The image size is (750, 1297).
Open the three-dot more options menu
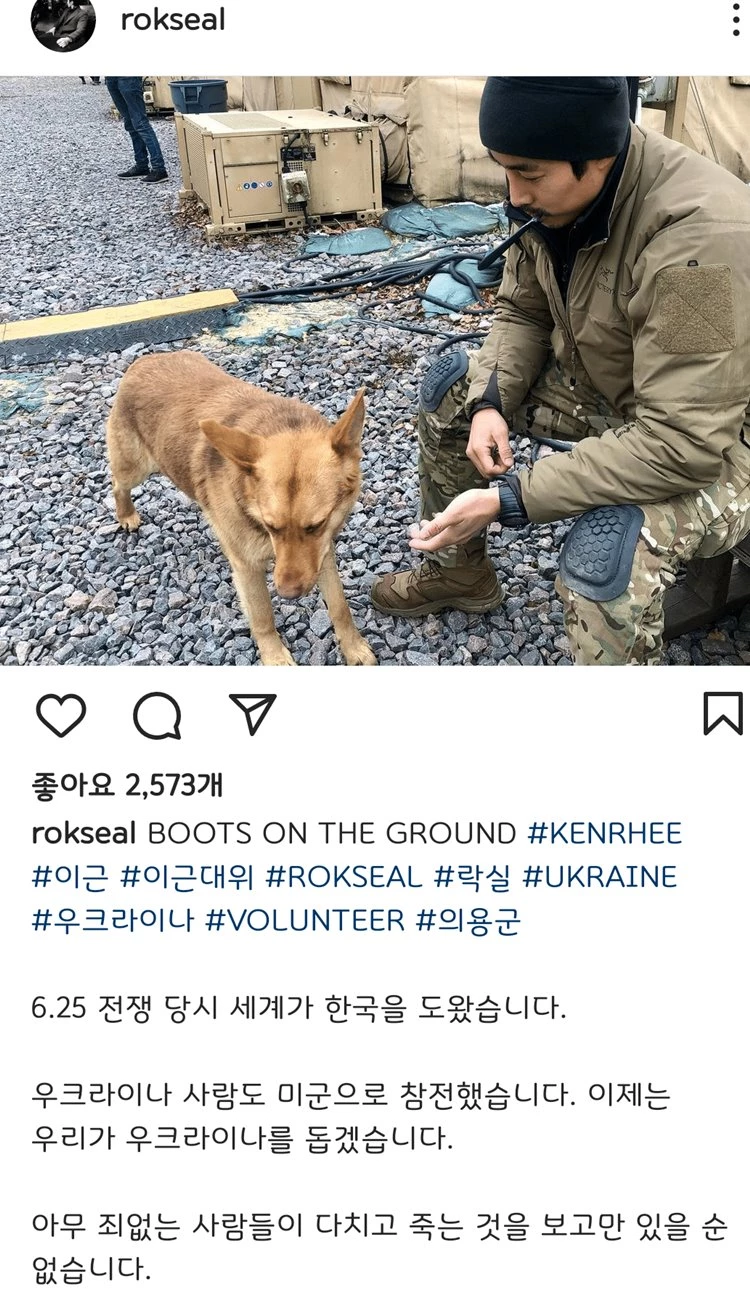pos(736,20)
